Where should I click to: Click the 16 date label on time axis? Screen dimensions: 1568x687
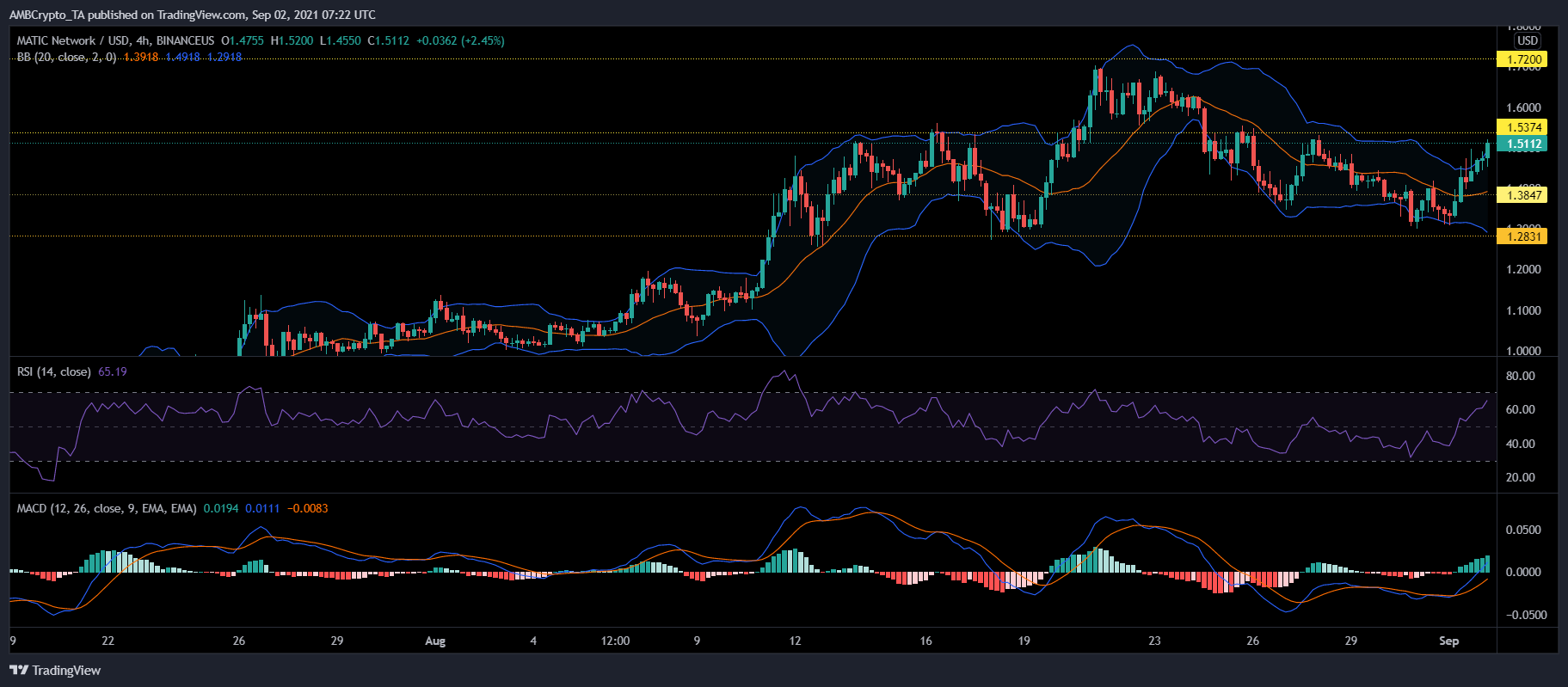(x=925, y=641)
